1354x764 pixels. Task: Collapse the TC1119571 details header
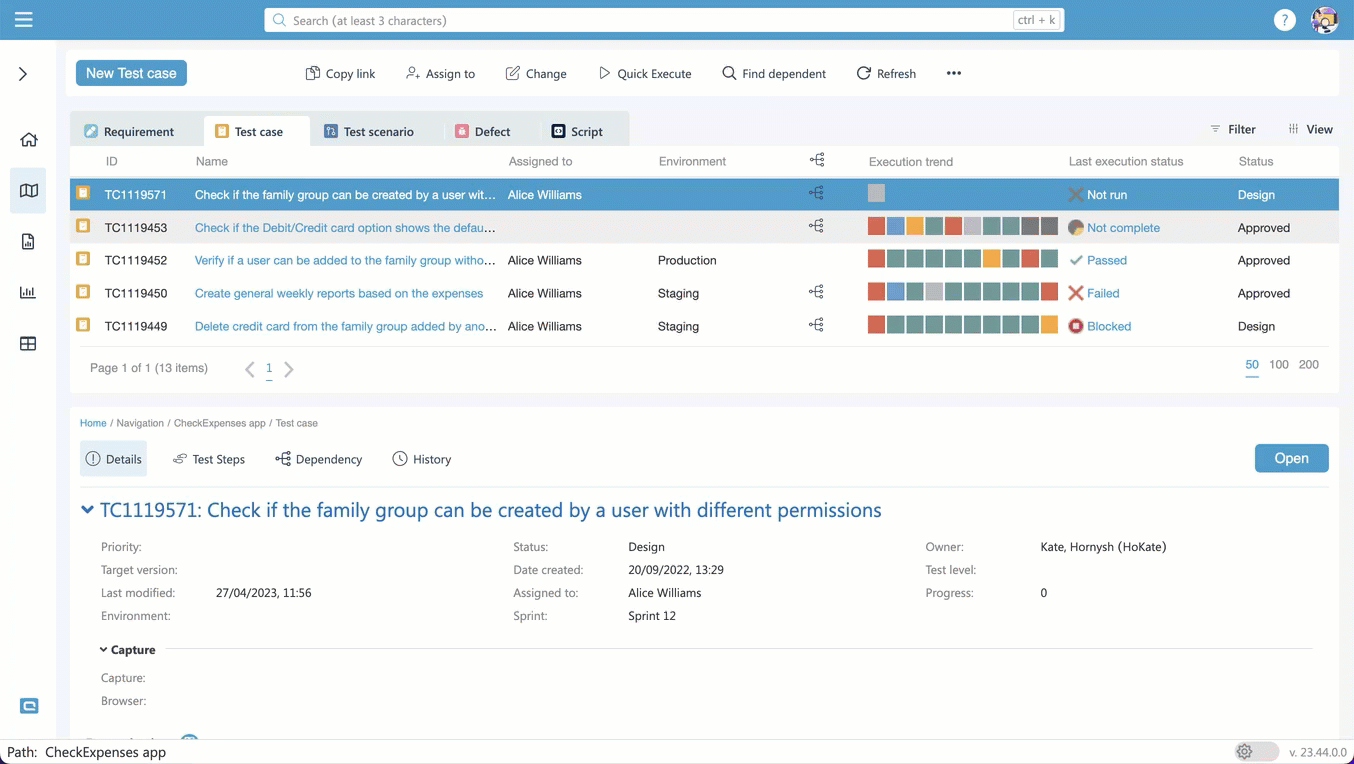click(88, 510)
